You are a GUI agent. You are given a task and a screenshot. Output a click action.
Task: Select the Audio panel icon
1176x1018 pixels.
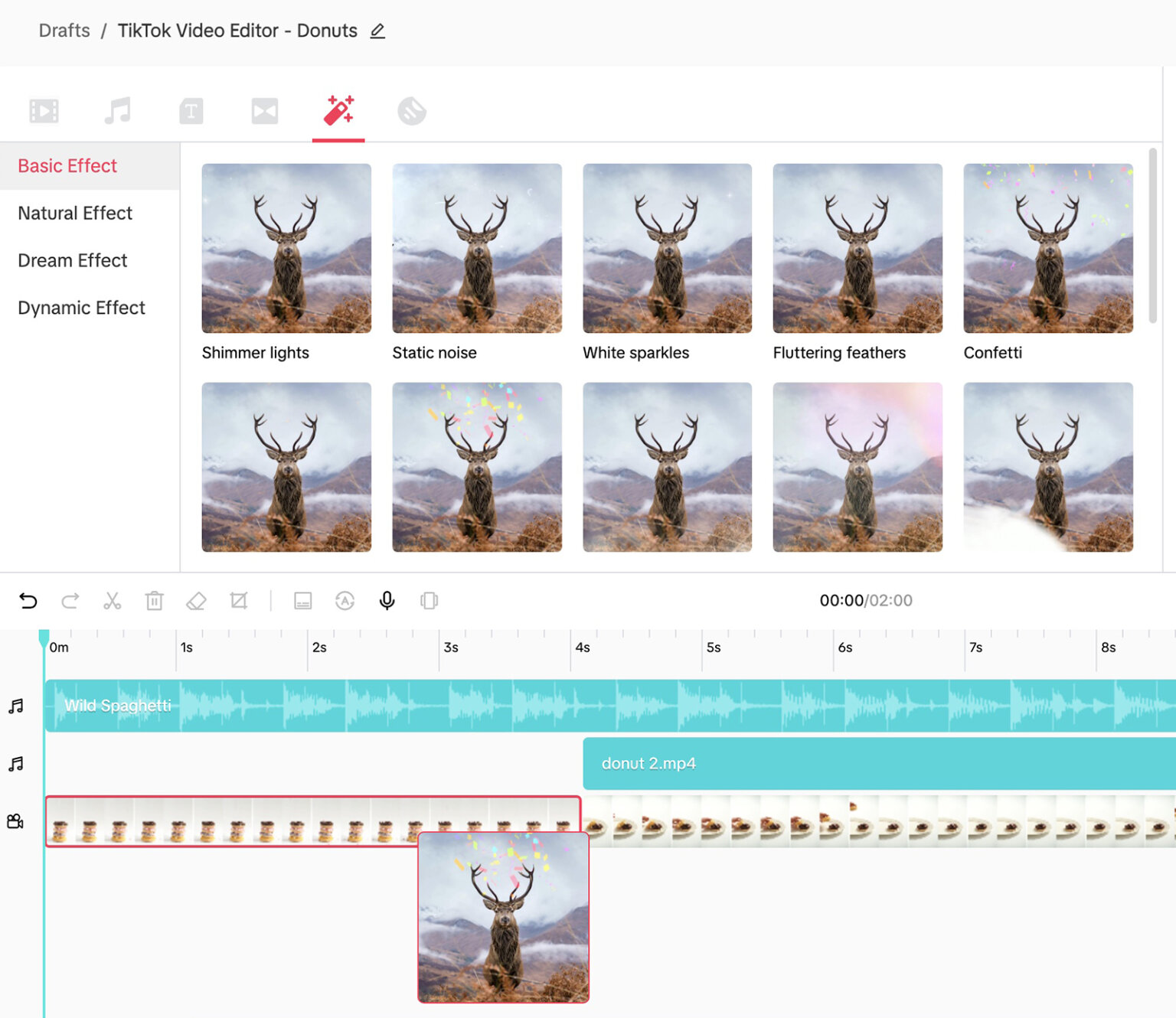point(117,109)
